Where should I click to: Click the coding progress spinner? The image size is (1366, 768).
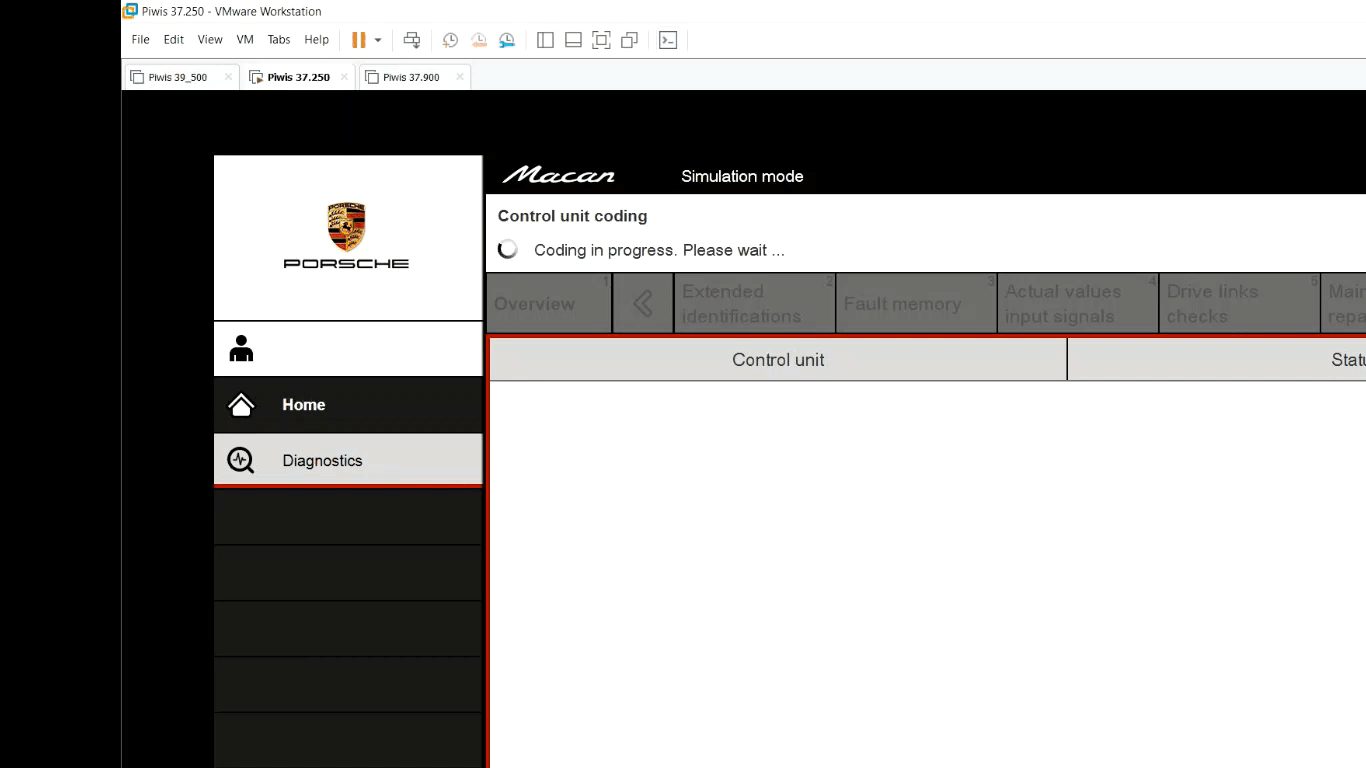point(508,250)
